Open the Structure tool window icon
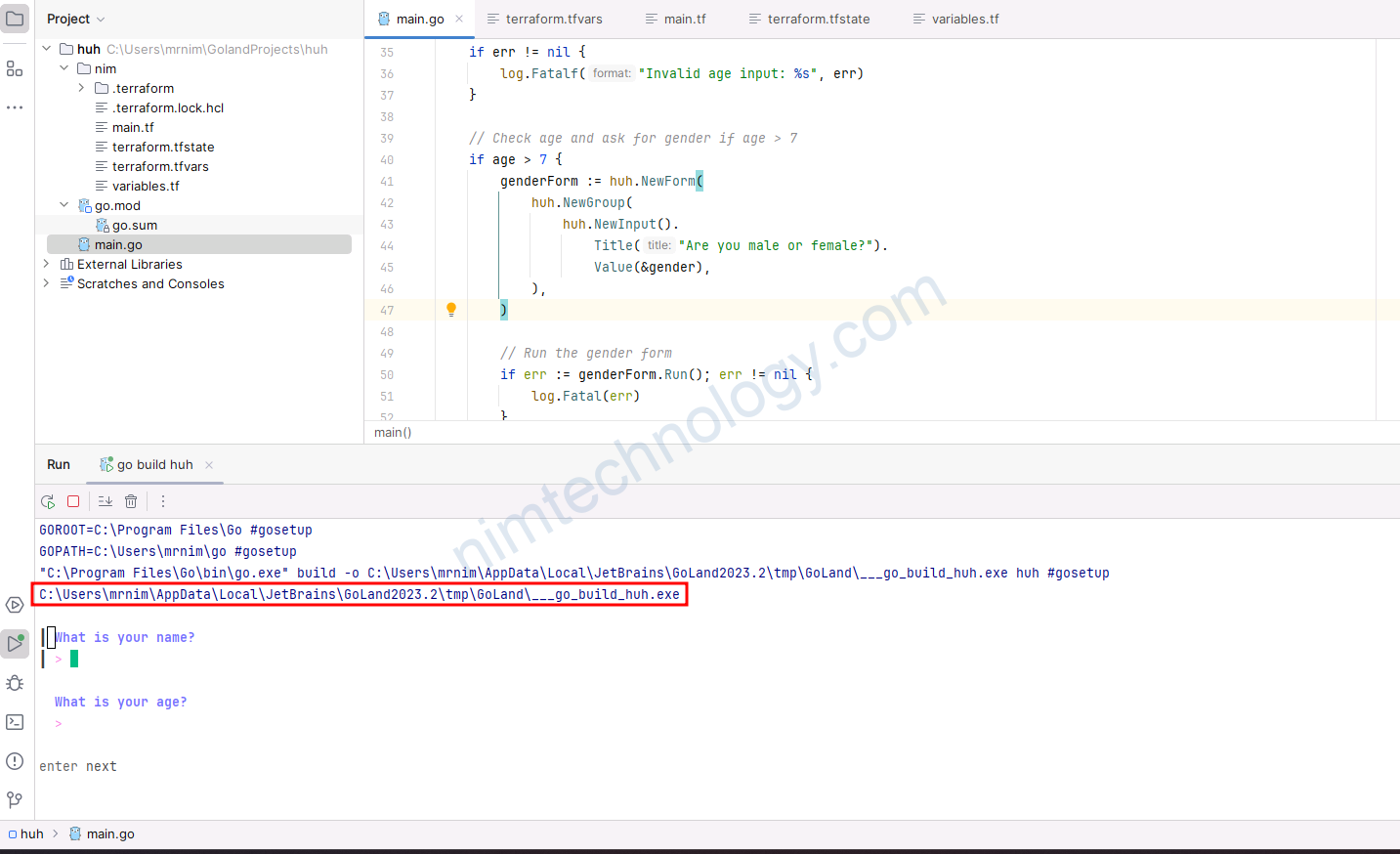The height and width of the screenshot is (854, 1400). [15, 68]
